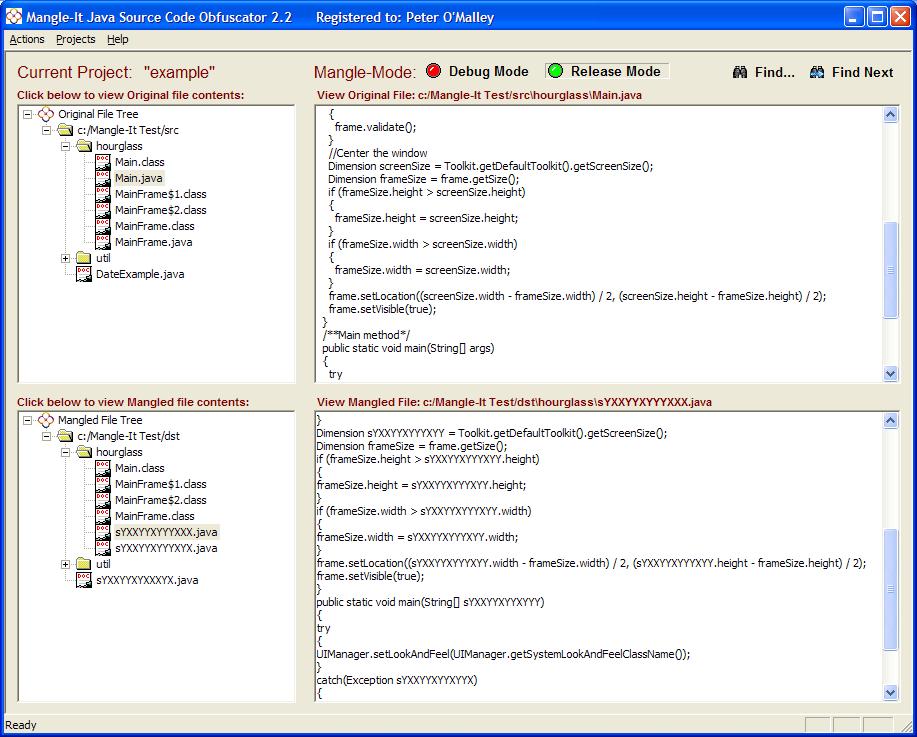Click hourglass folder icon in Original tree
Image resolution: width=917 pixels, height=737 pixels.
coord(84,146)
